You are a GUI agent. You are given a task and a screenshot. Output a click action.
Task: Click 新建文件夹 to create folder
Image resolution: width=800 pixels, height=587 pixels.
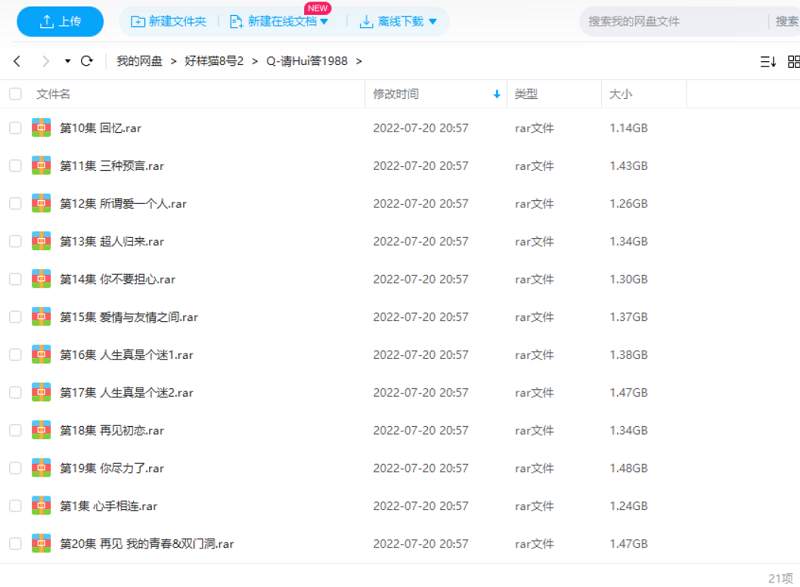coord(168,21)
